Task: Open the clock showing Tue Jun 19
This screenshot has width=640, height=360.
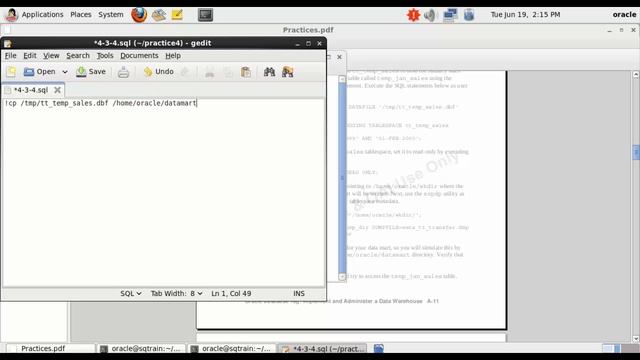Action: (x=525, y=15)
